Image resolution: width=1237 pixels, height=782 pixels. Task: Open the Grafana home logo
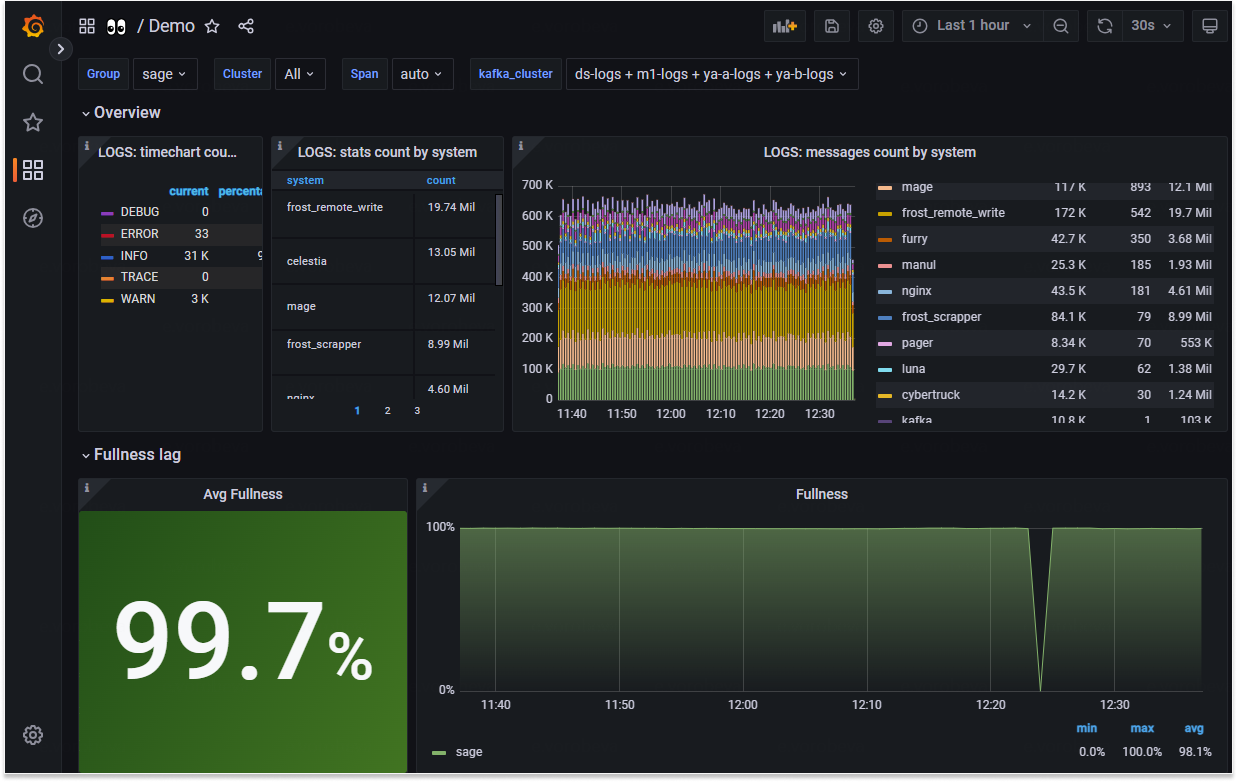point(33,26)
